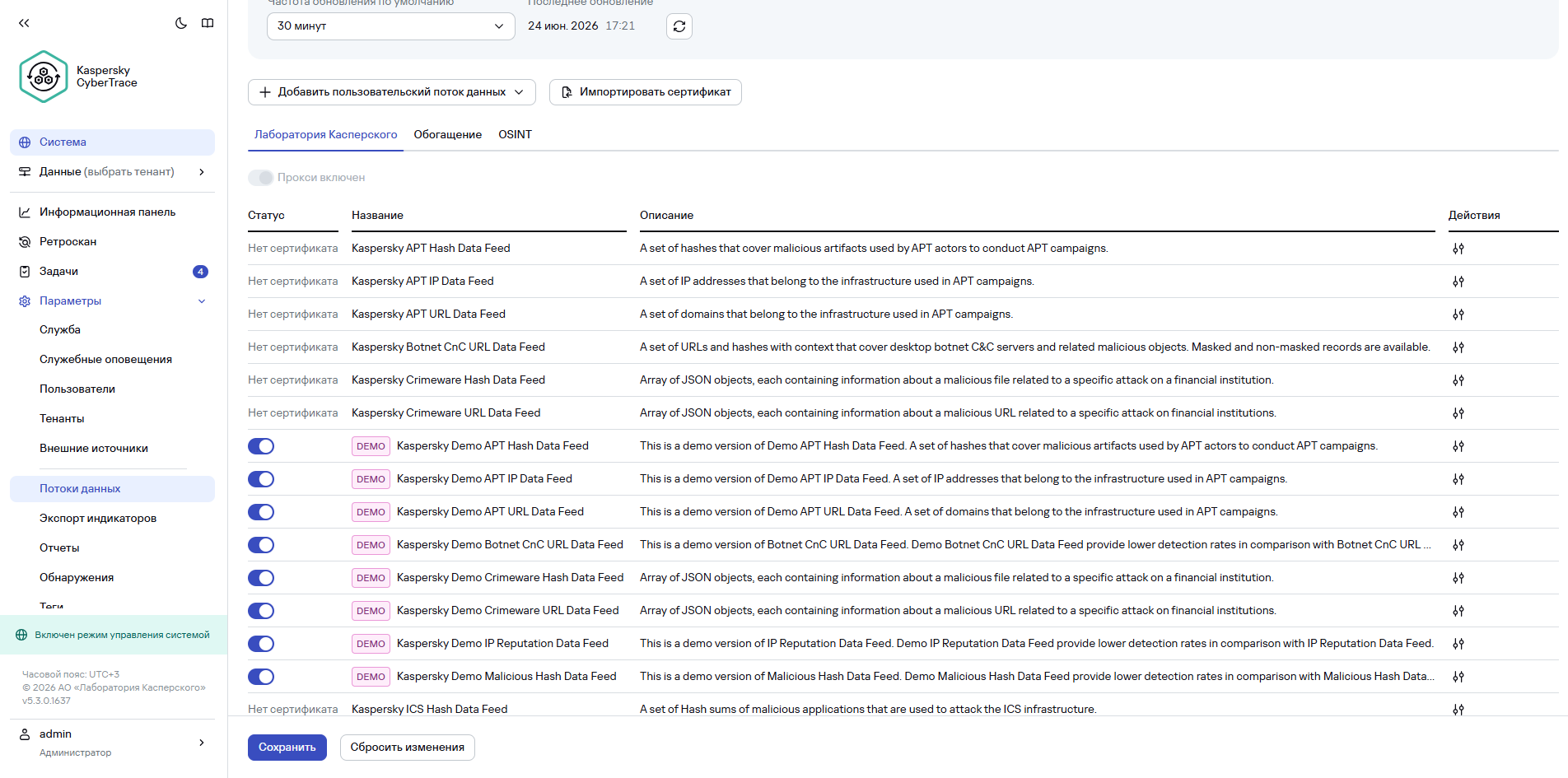The height and width of the screenshot is (778, 1568).
Task: Collapse the Параметры section
Action: [x=112, y=301]
